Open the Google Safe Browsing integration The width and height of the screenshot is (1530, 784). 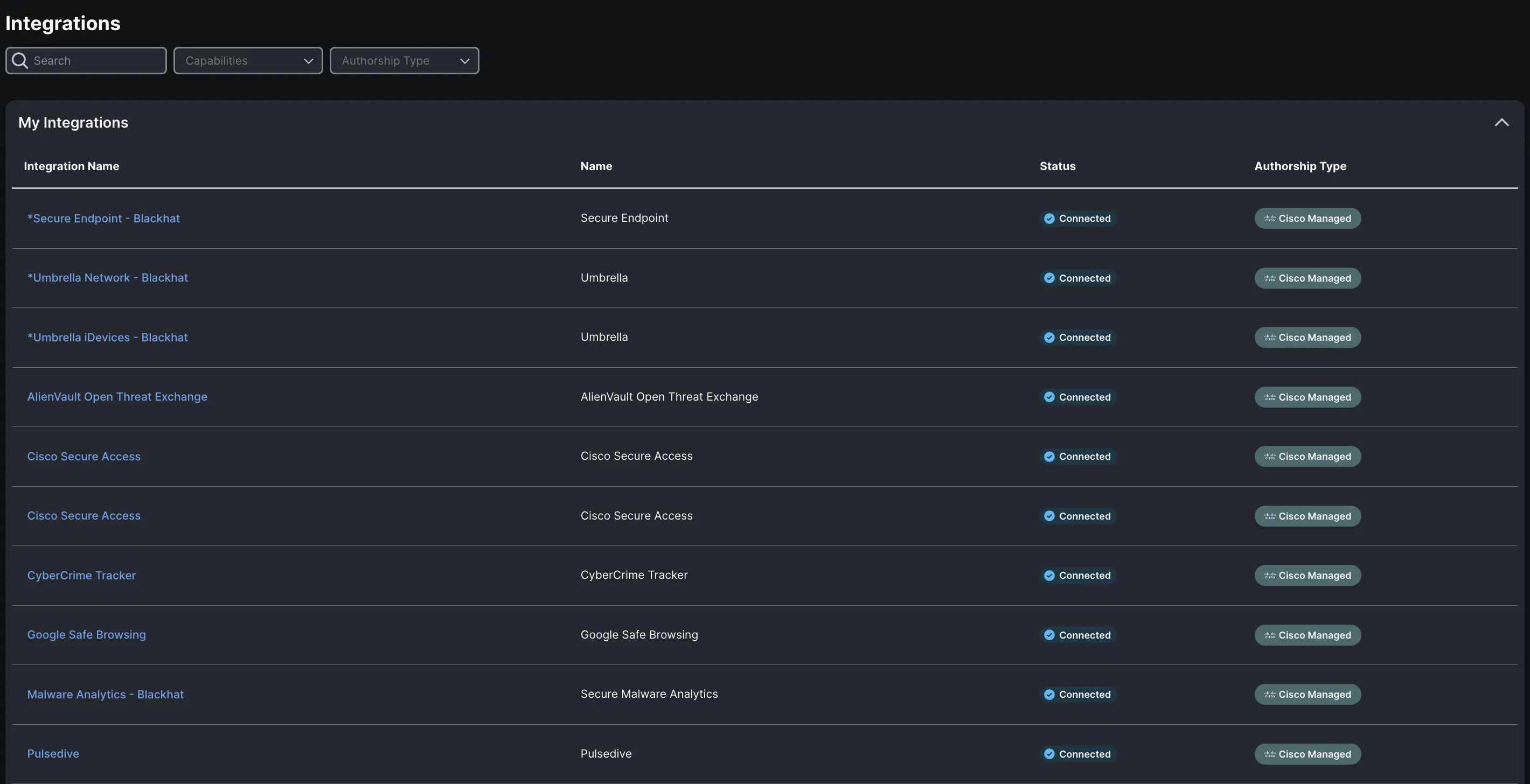86,634
